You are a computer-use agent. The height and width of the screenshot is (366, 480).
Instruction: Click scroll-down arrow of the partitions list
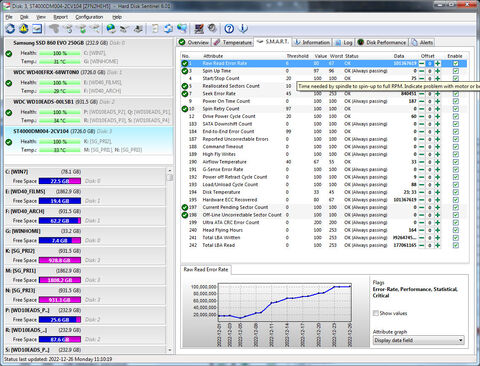click(x=170, y=350)
